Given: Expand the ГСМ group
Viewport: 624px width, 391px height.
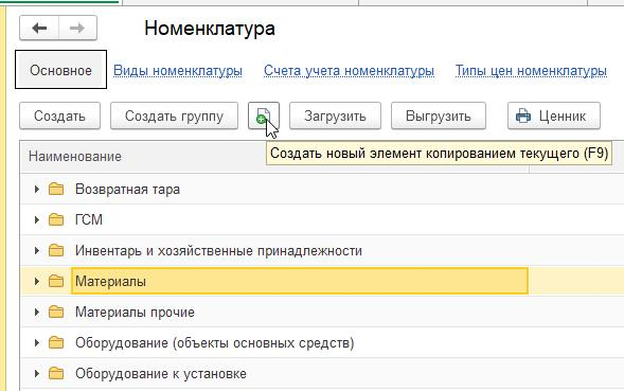Looking at the screenshot, I should [x=37, y=220].
